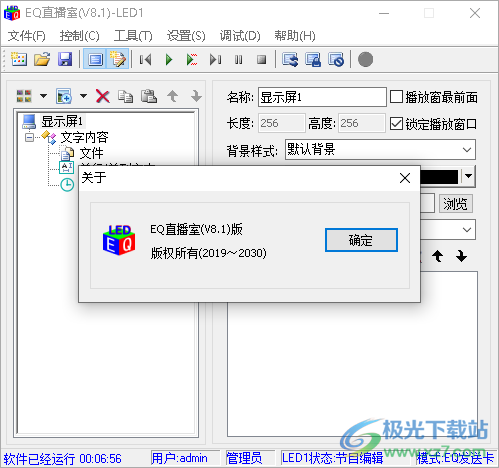Click the text AI tree item icon
499x468 pixels.
tap(66, 168)
